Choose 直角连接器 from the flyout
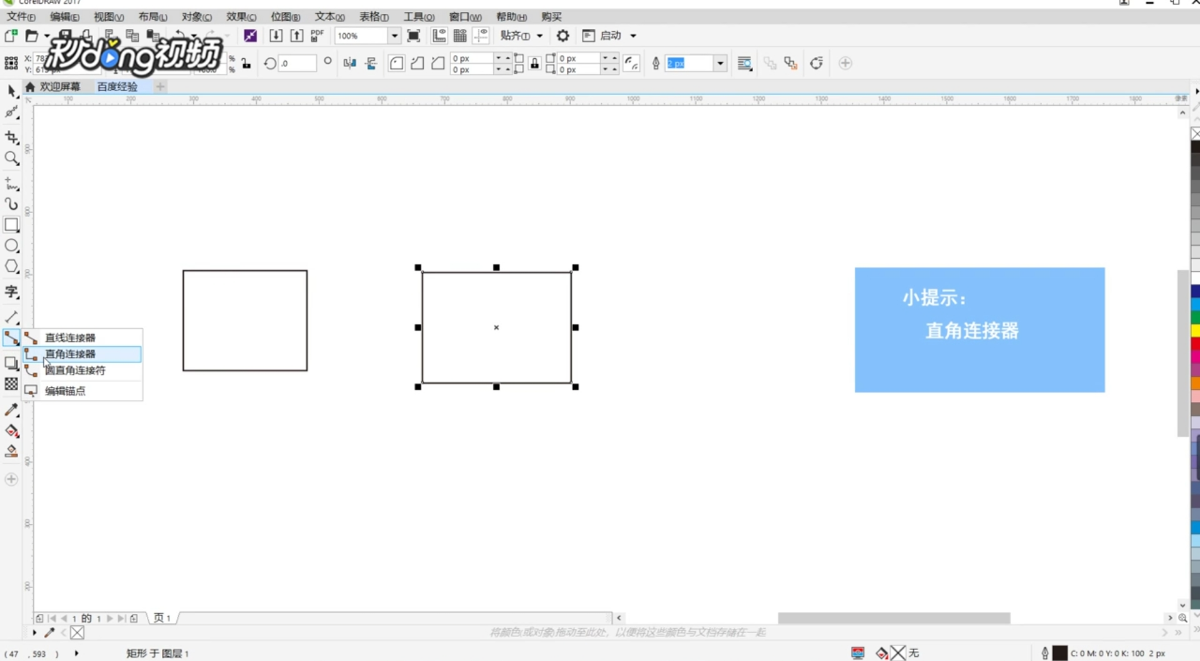The height and width of the screenshot is (661, 1200). pyautogui.click(x=82, y=354)
